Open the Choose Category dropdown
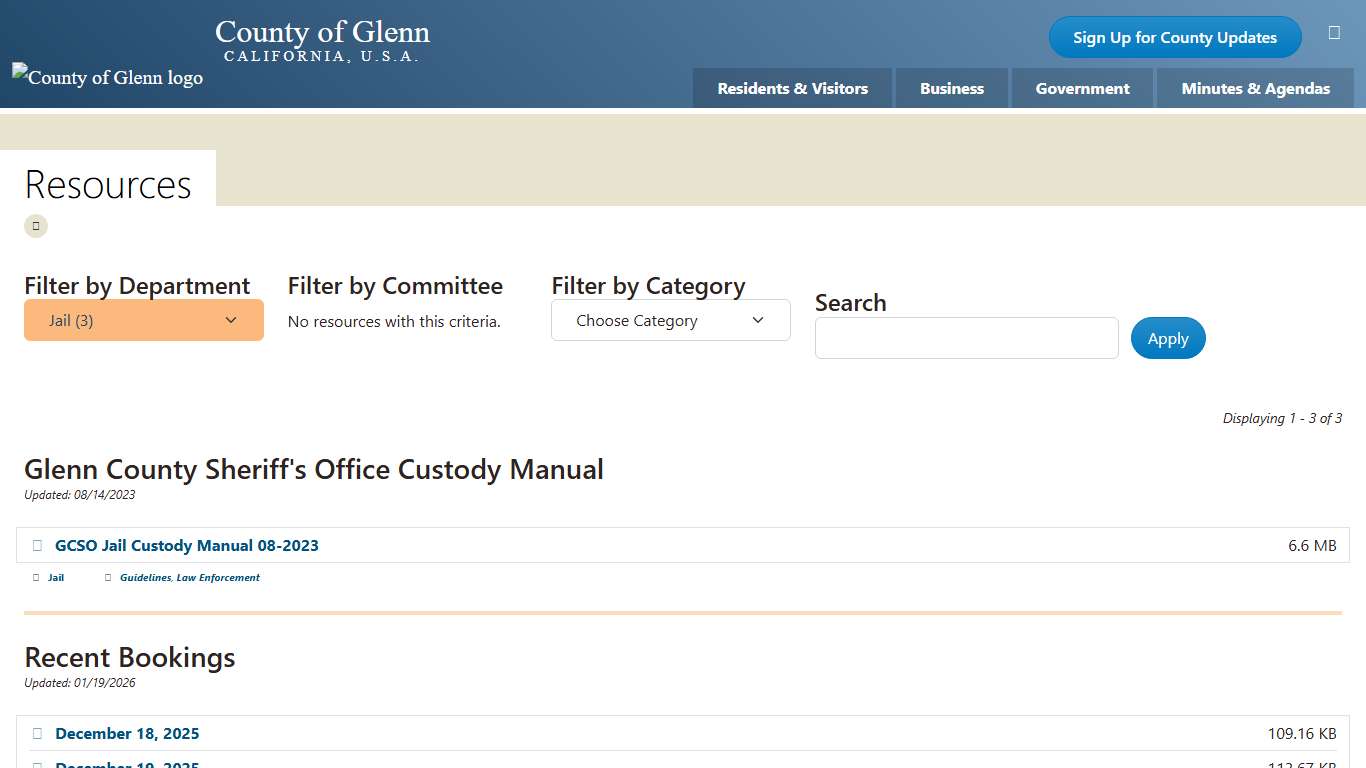This screenshot has width=1366, height=768. 670,320
